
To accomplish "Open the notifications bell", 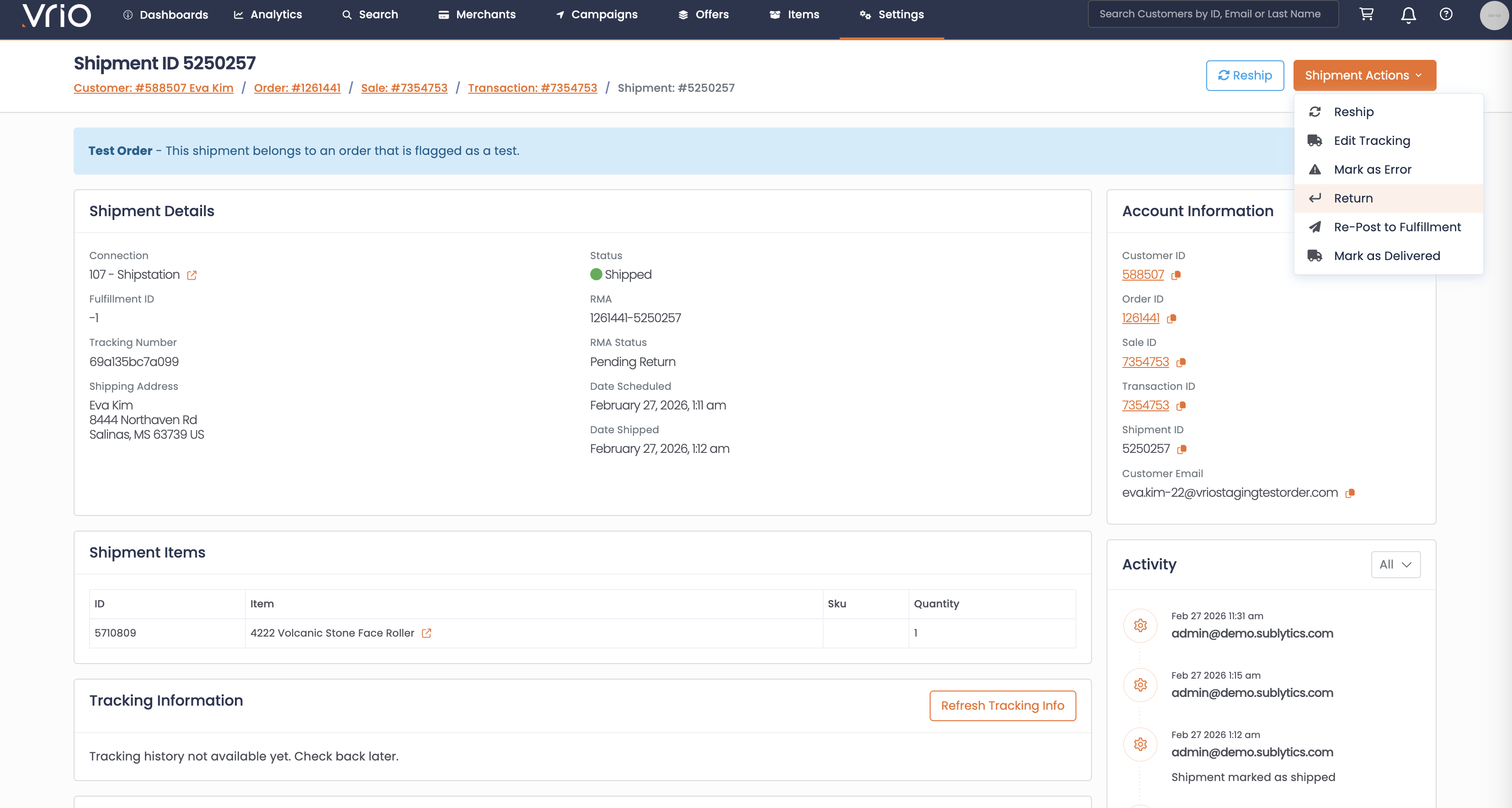I will click(x=1408, y=15).
